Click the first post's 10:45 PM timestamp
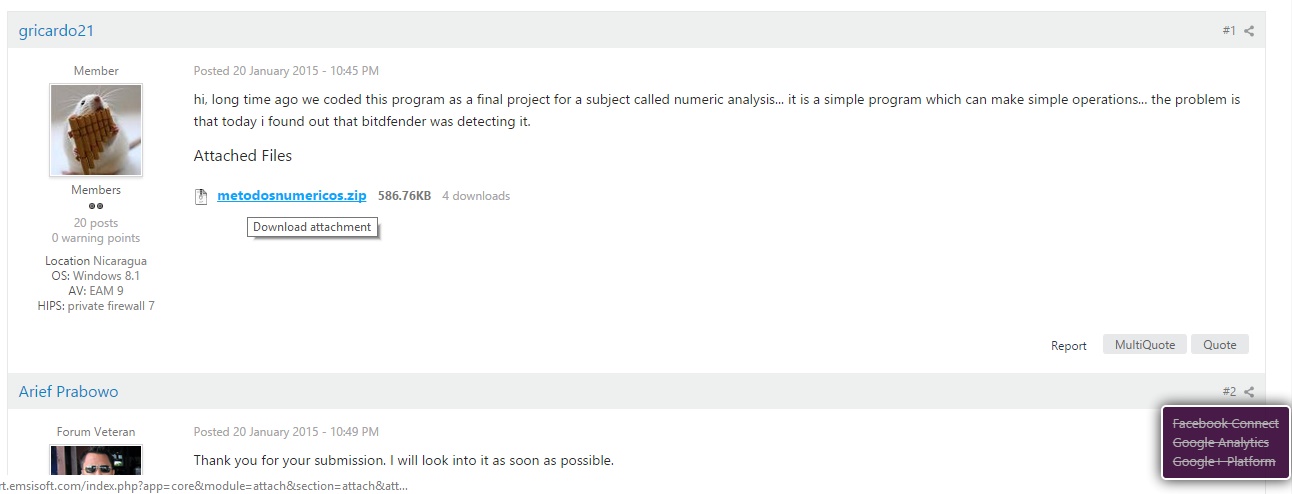 (286, 71)
